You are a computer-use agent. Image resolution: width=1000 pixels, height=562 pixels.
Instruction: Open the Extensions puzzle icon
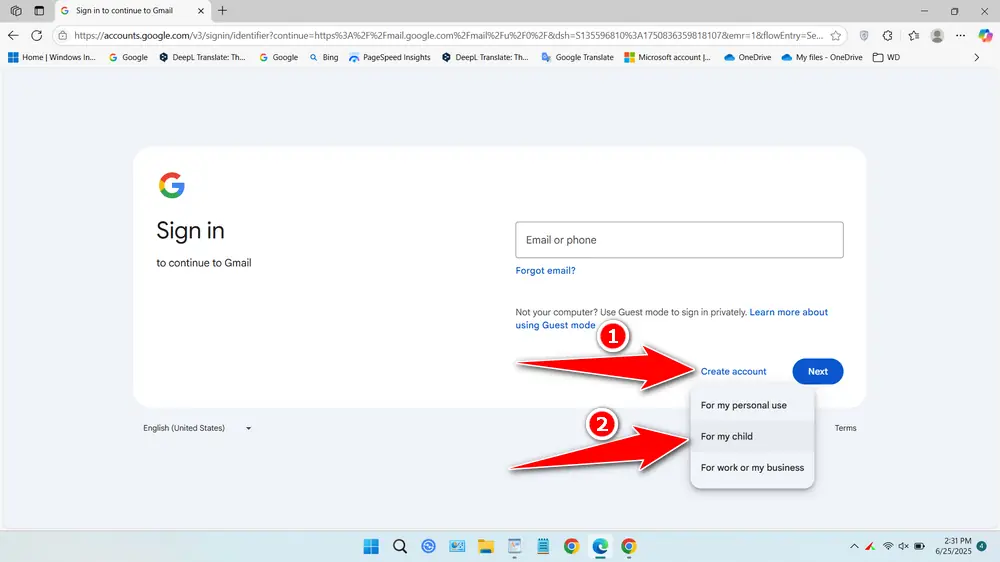coord(888,36)
